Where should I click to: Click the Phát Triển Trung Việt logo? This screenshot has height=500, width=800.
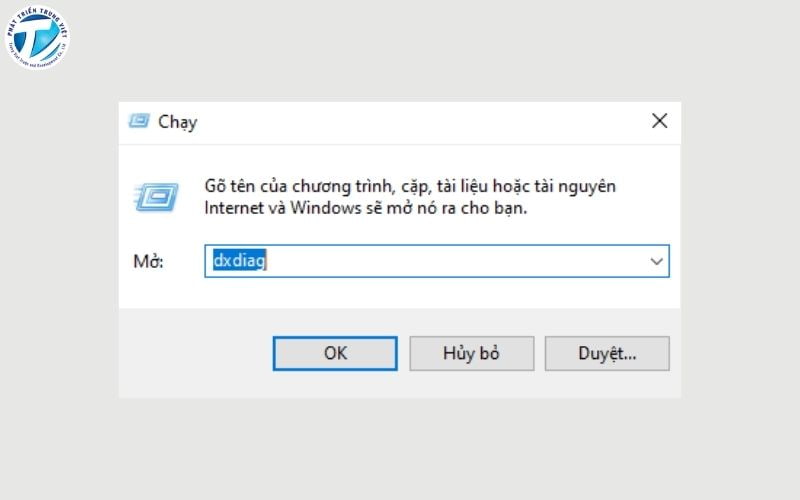pyautogui.click(x=37, y=37)
